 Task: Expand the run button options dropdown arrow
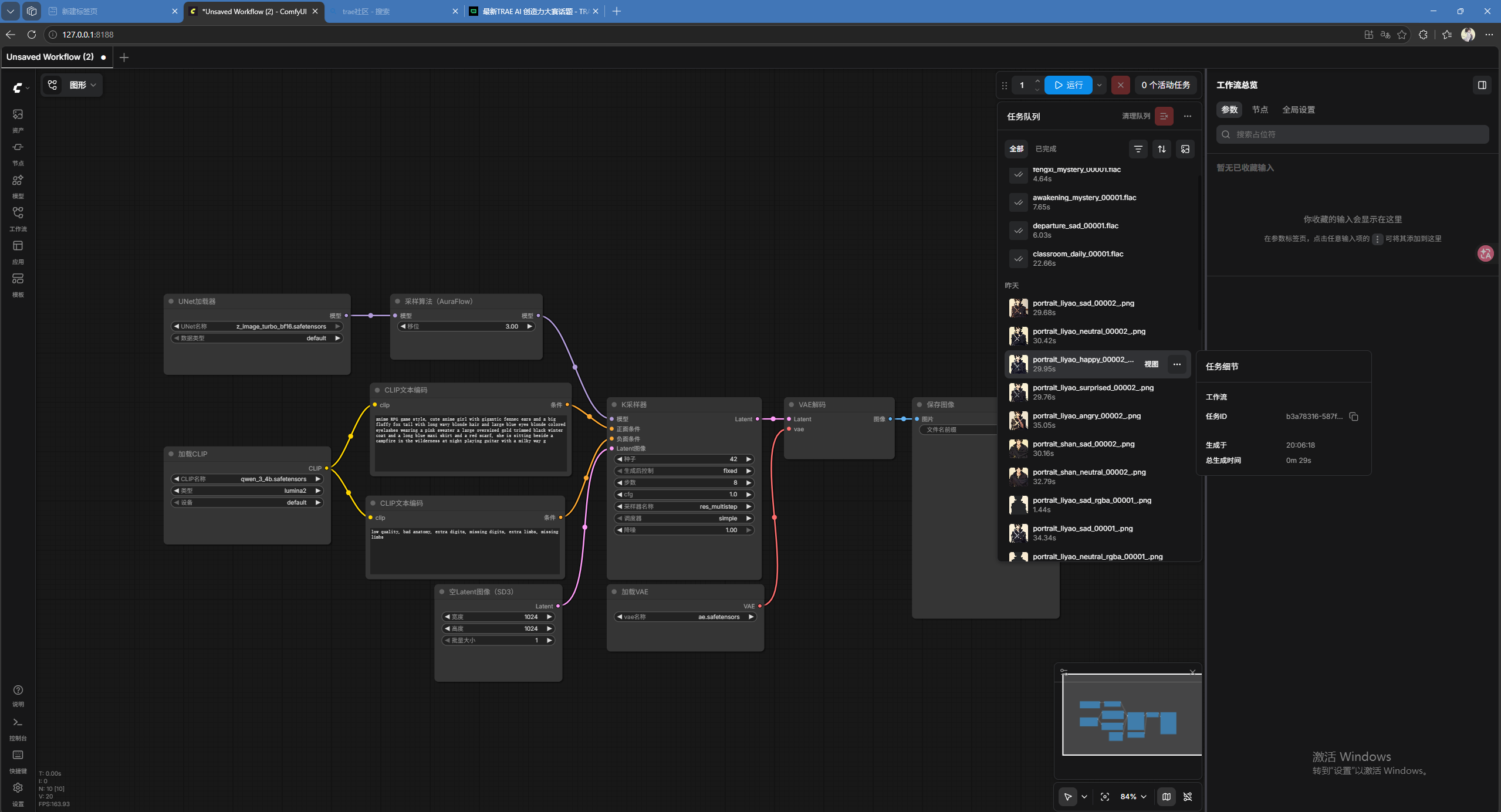[x=1100, y=85]
